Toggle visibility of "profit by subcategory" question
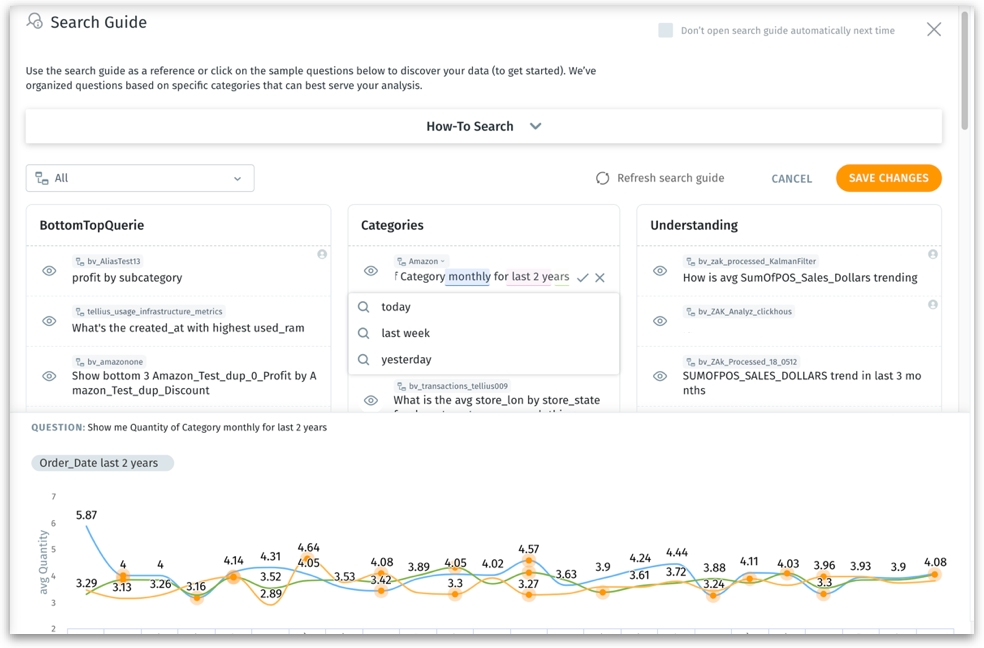Screen dimensions: 984x648 (x=49, y=271)
